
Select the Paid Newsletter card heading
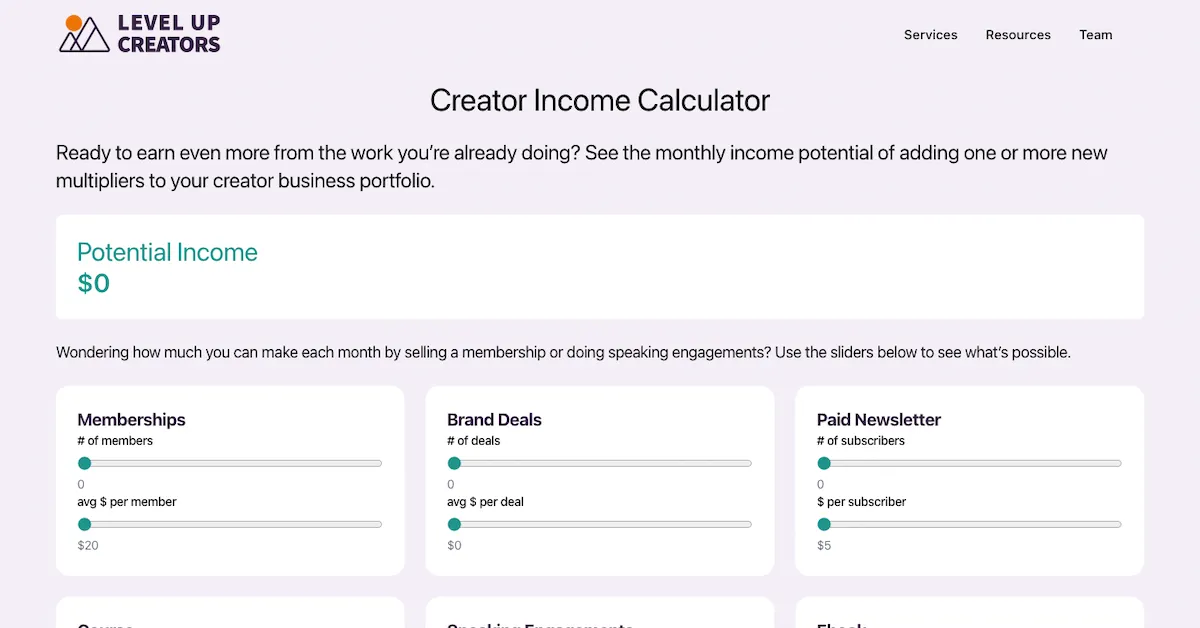878,420
